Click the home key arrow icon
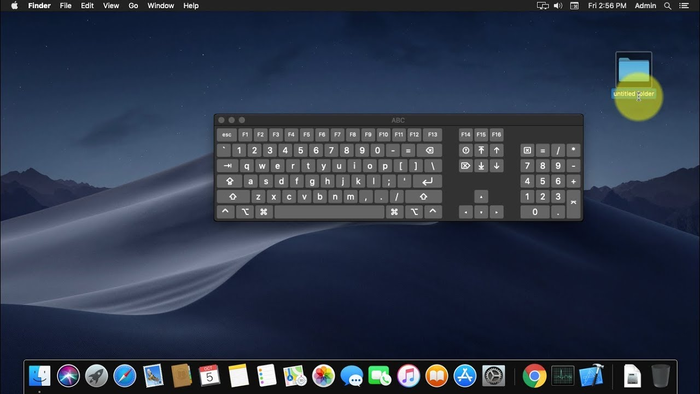The width and height of the screenshot is (700, 394). tap(481, 150)
